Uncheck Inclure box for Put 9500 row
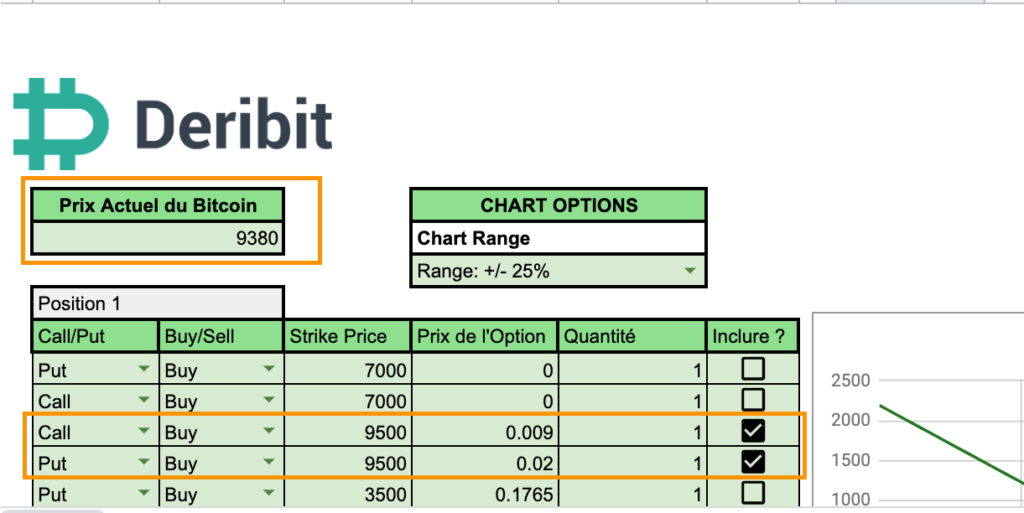The height and width of the screenshot is (513, 1024). [753, 462]
